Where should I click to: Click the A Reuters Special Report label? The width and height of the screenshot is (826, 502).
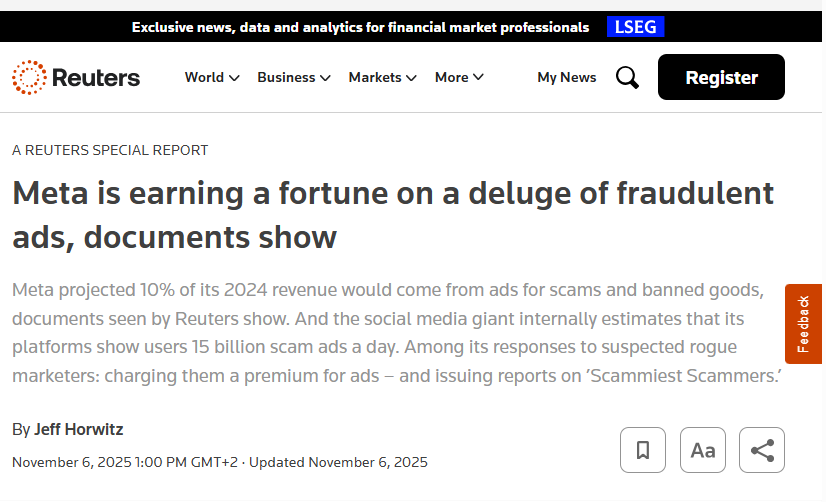pyautogui.click(x=110, y=150)
